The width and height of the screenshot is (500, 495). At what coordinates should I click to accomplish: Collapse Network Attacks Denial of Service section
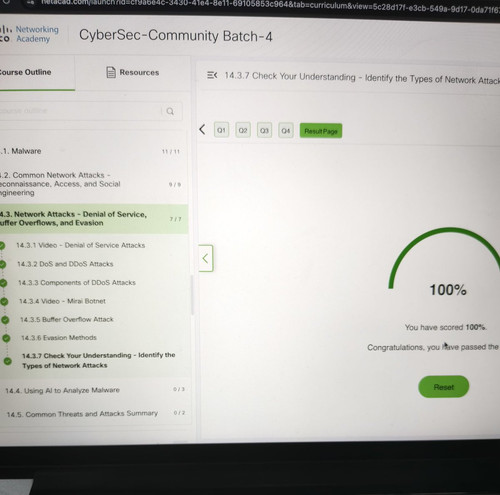click(93, 219)
